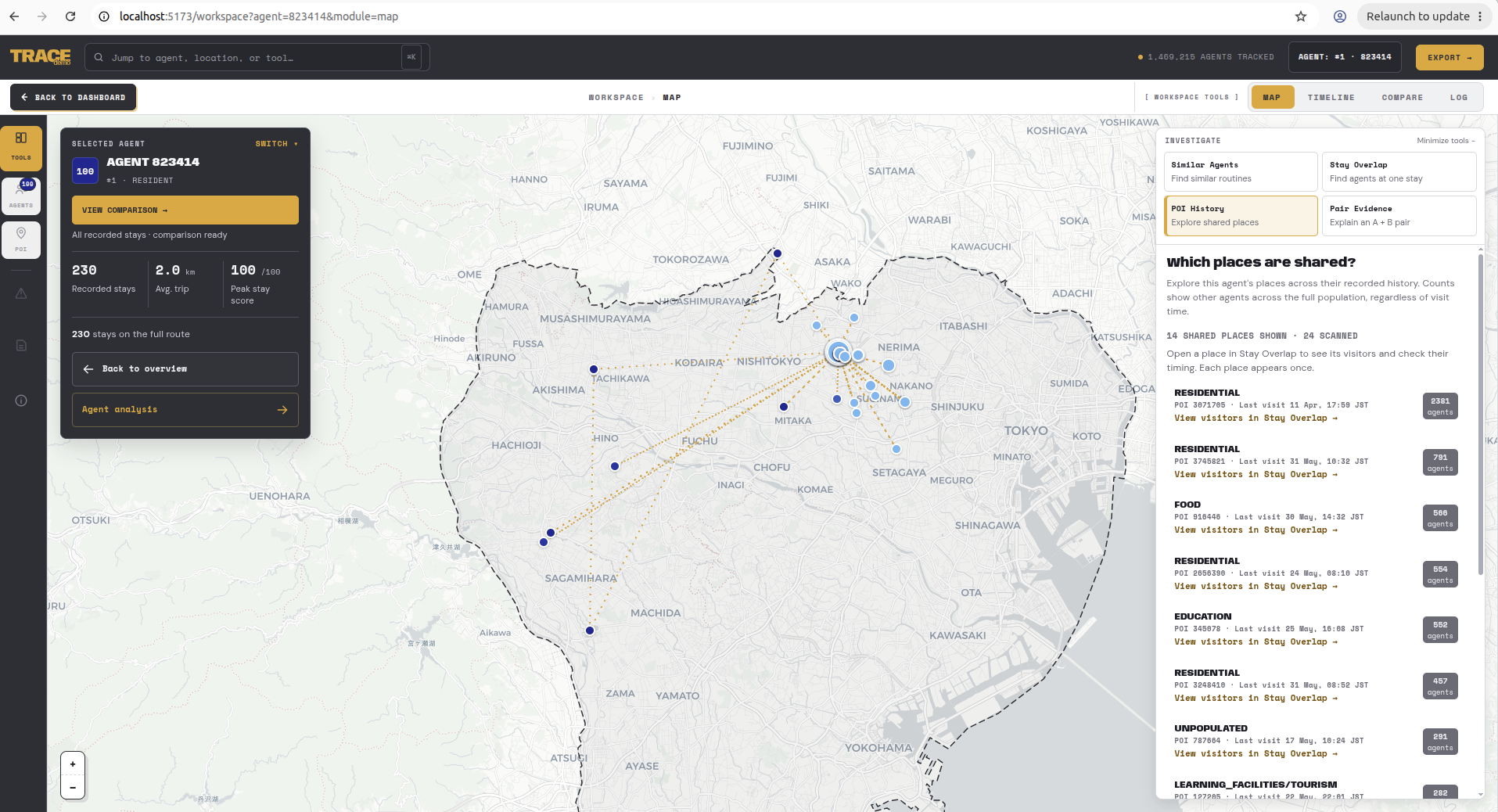Open the Switch agent dropdown
1498x812 pixels.
coord(276,144)
